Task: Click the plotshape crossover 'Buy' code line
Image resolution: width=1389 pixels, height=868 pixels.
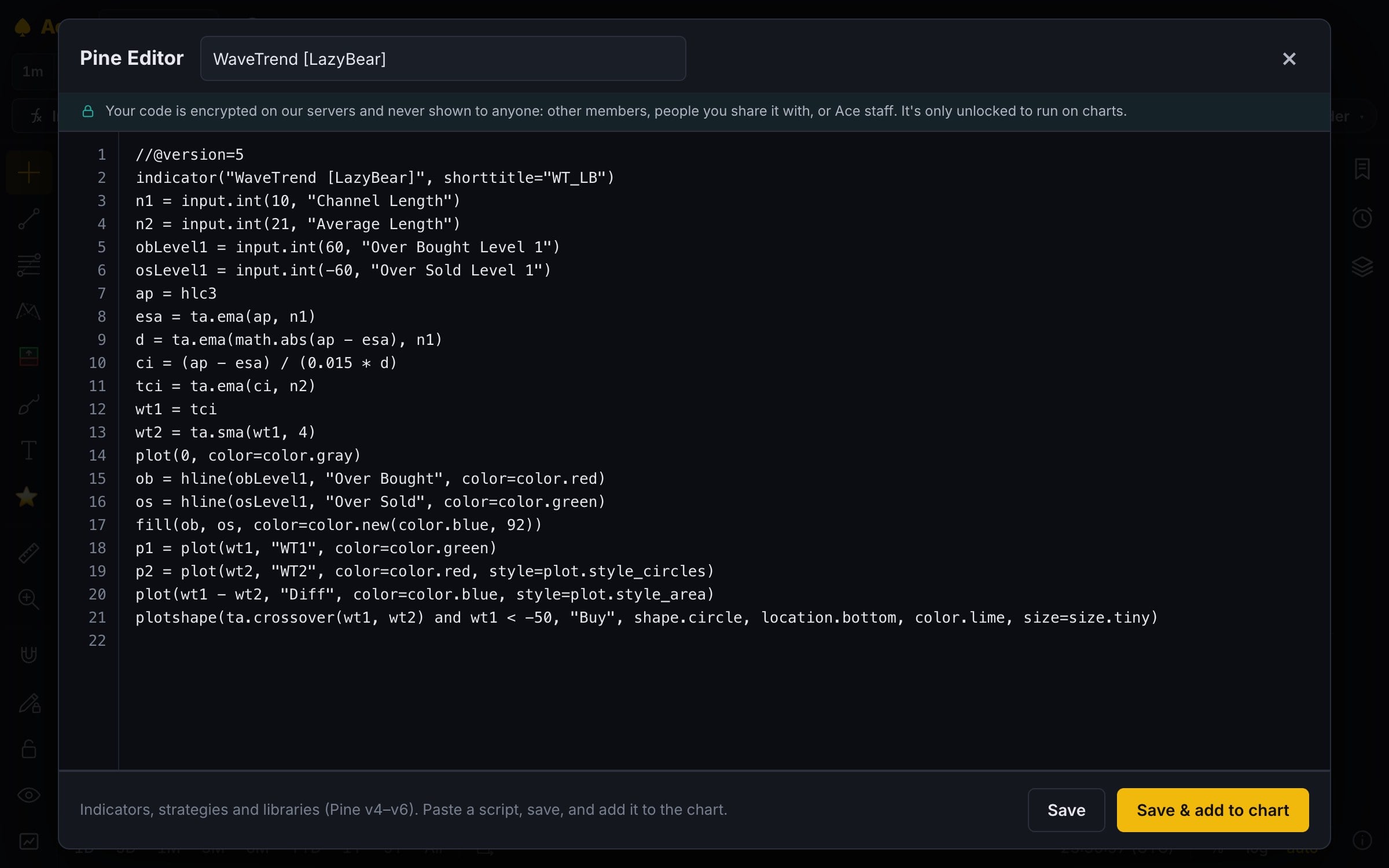Action: click(646, 617)
